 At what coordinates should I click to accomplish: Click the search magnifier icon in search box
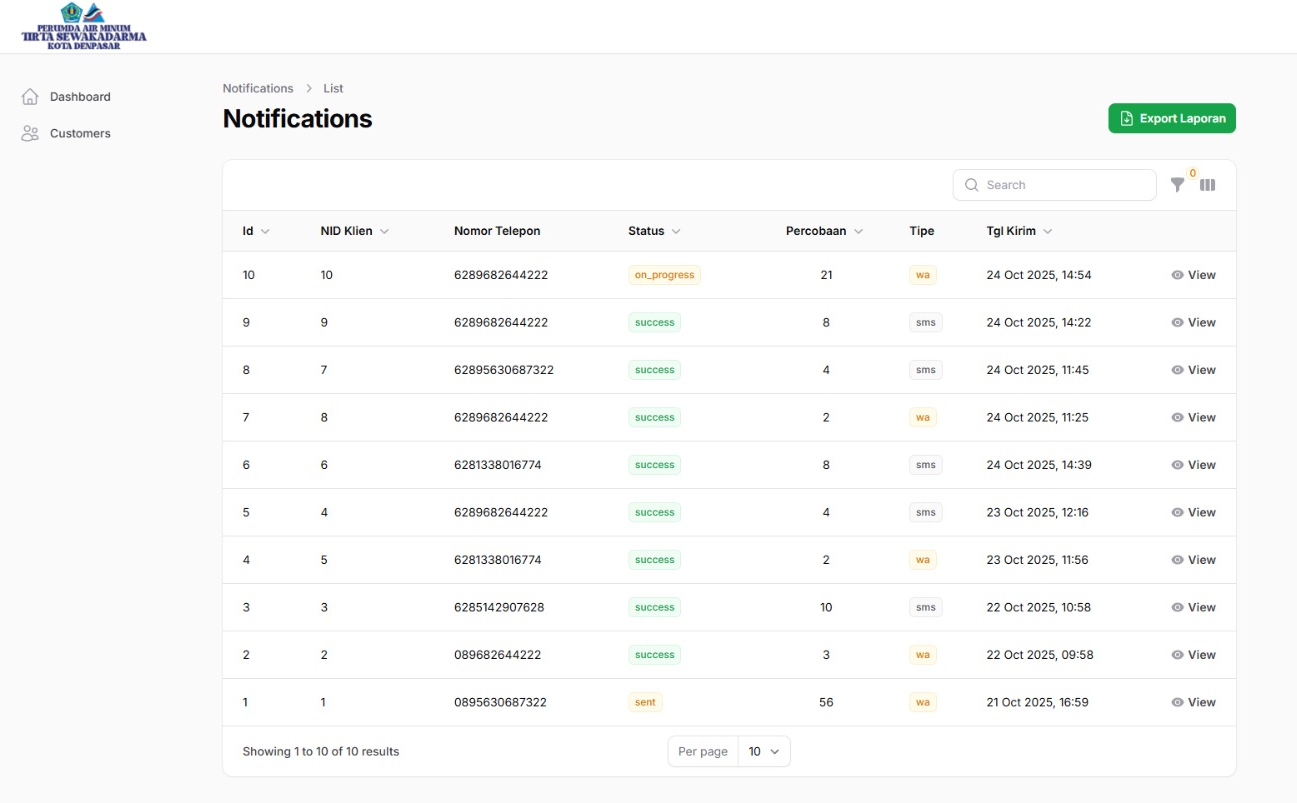point(970,185)
